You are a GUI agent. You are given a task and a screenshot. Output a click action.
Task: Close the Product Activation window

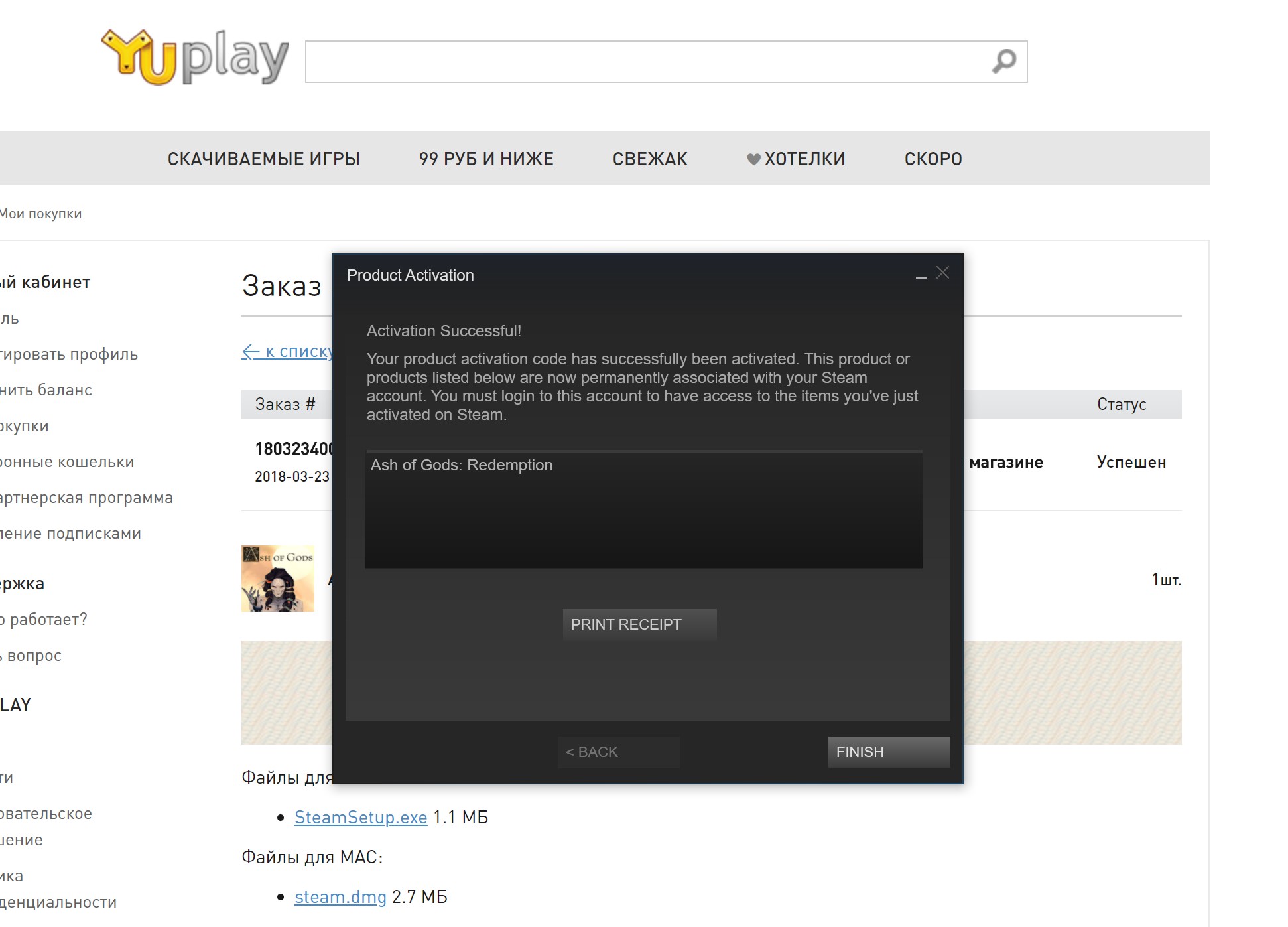pyautogui.click(x=942, y=273)
